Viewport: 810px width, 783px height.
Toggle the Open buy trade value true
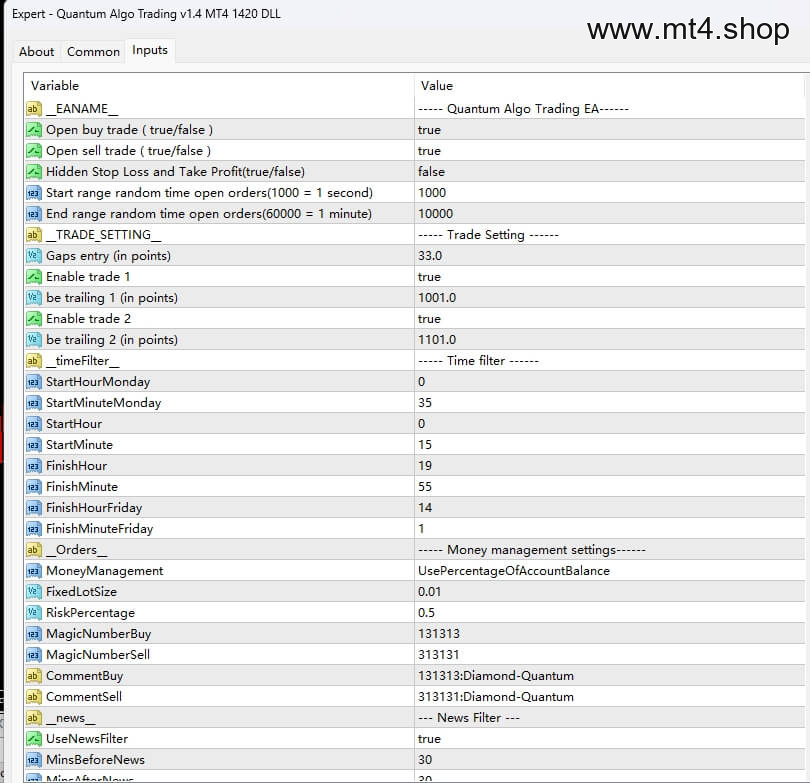429,130
